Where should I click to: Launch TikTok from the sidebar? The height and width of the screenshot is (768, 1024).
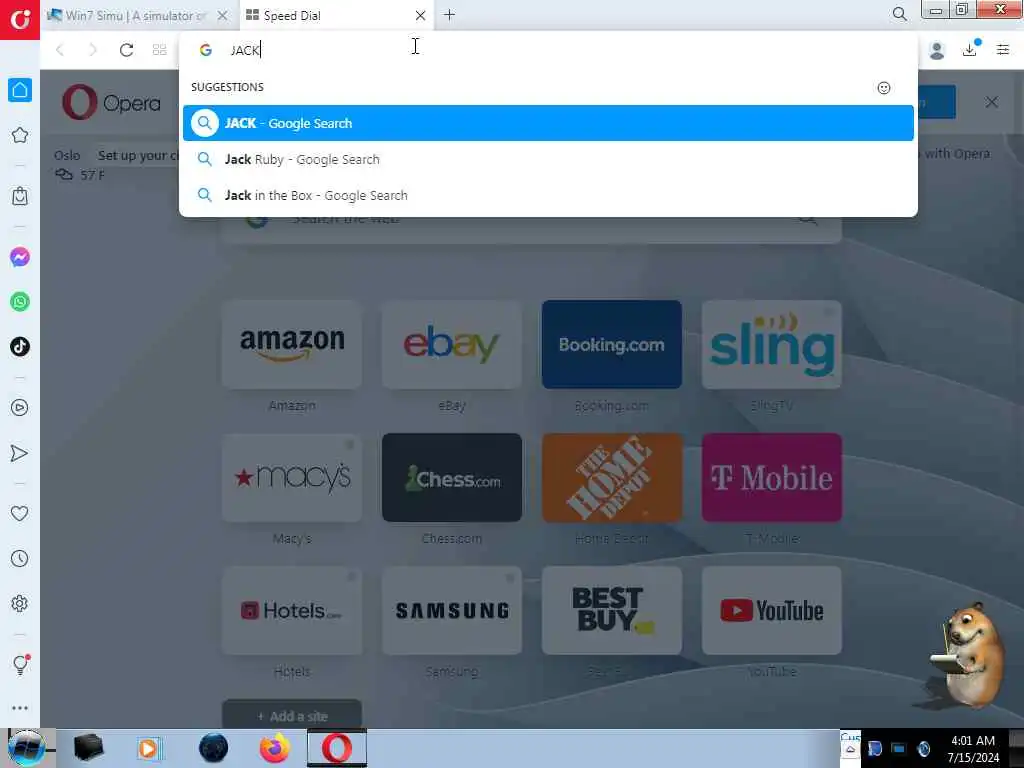[20, 346]
